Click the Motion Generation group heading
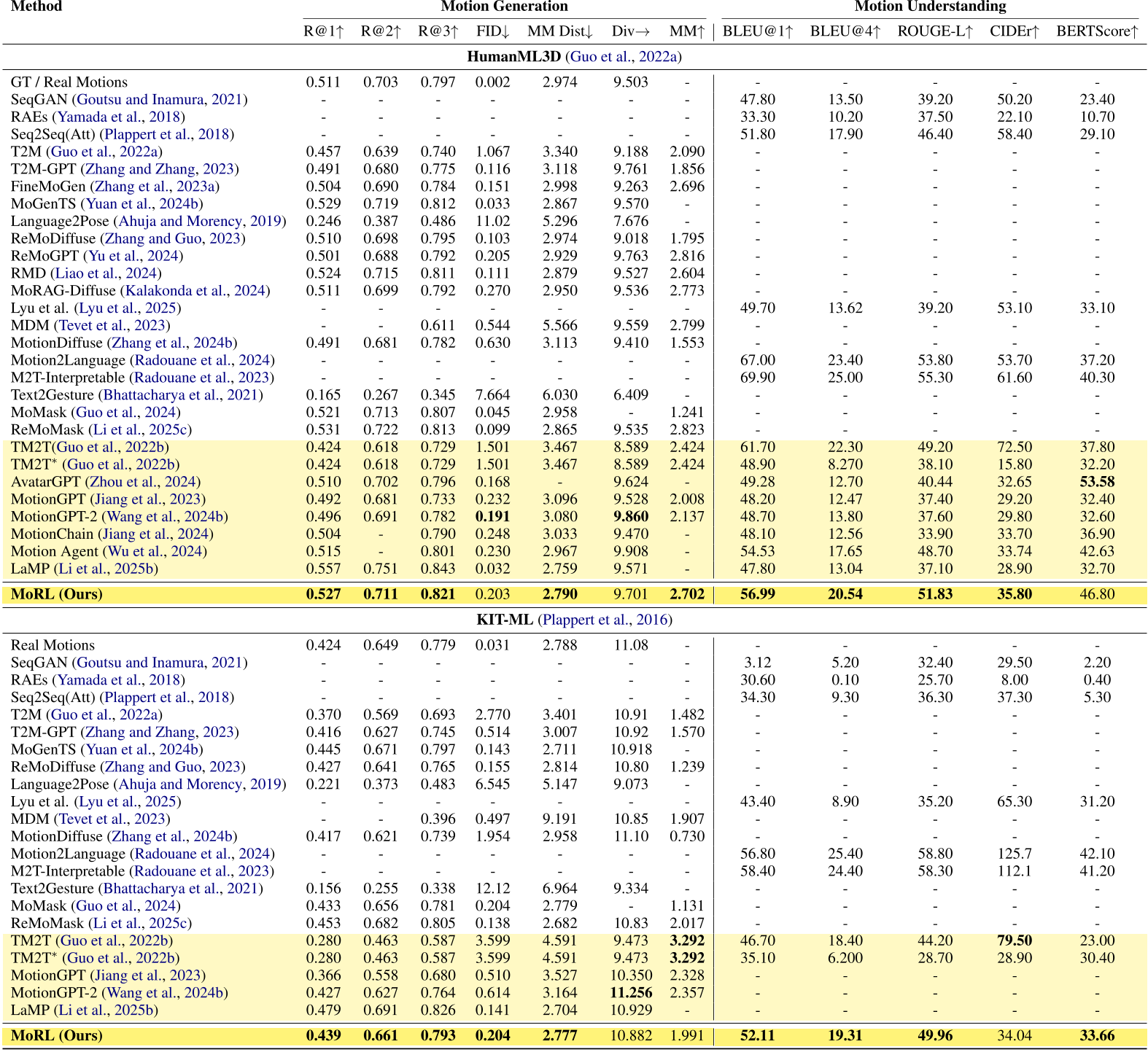1148x1052 pixels. (x=504, y=7)
